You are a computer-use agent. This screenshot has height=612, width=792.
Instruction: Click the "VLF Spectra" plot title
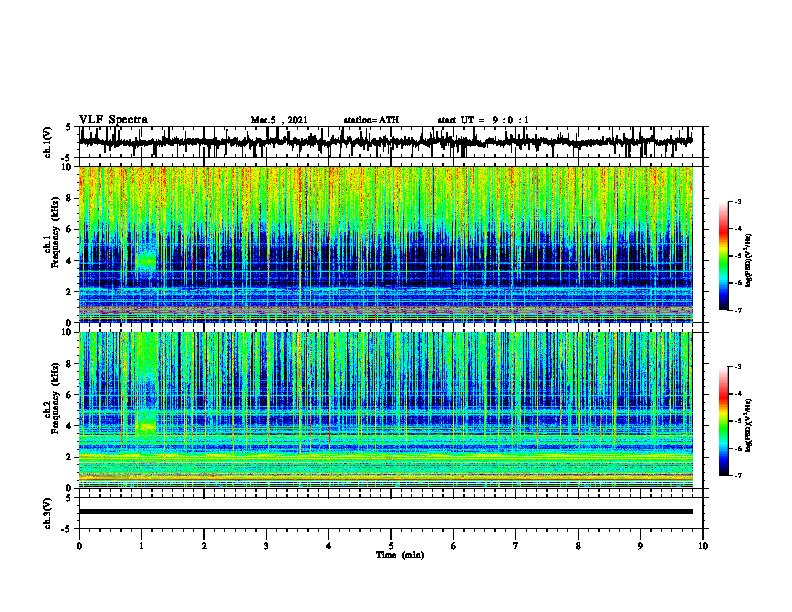(x=113, y=119)
